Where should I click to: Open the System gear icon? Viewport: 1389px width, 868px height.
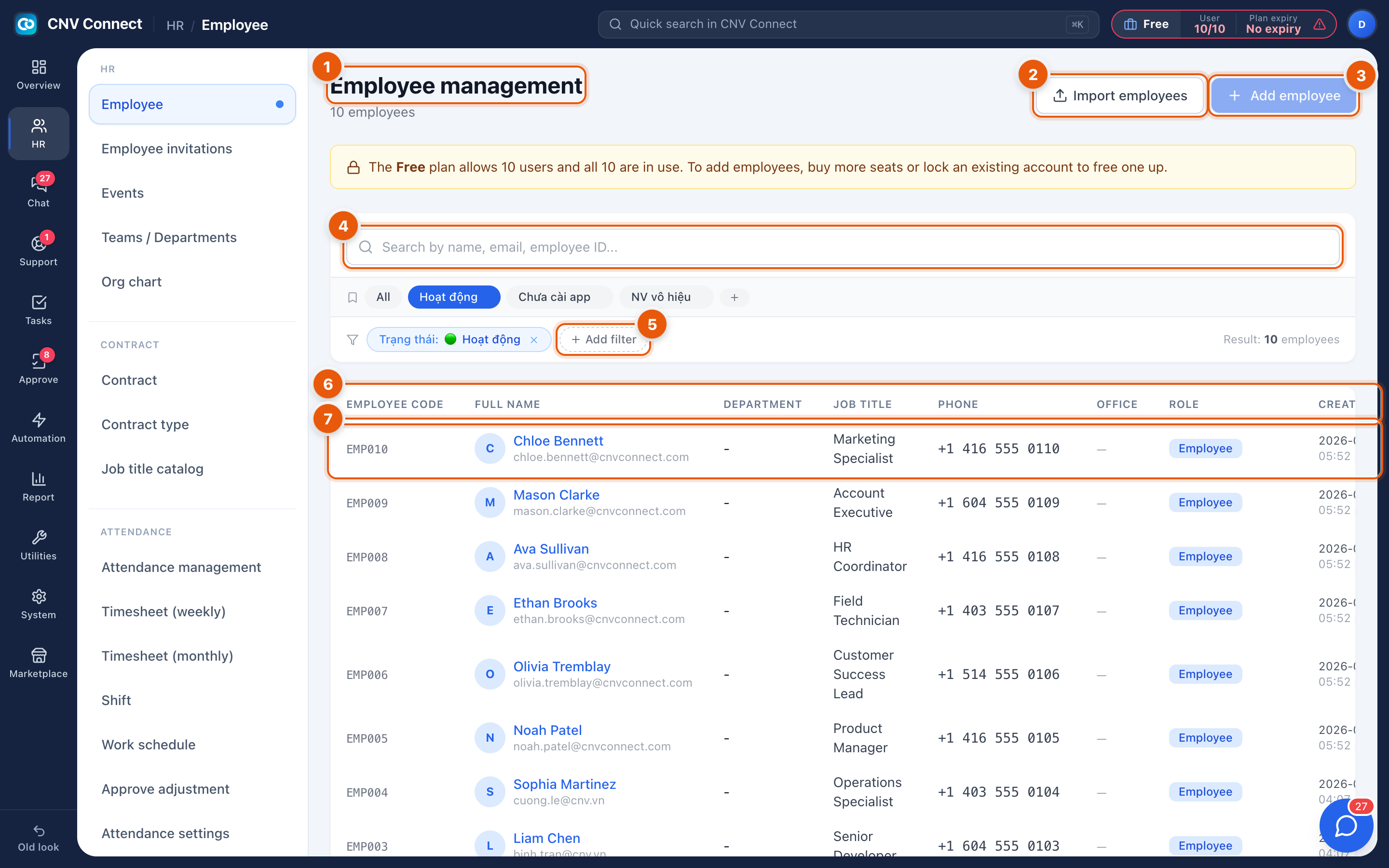[x=39, y=604]
